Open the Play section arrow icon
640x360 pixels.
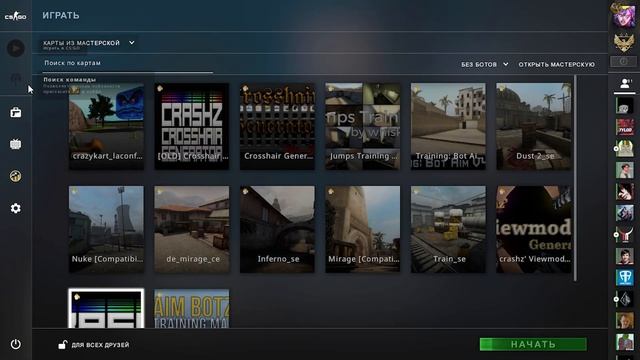16,48
